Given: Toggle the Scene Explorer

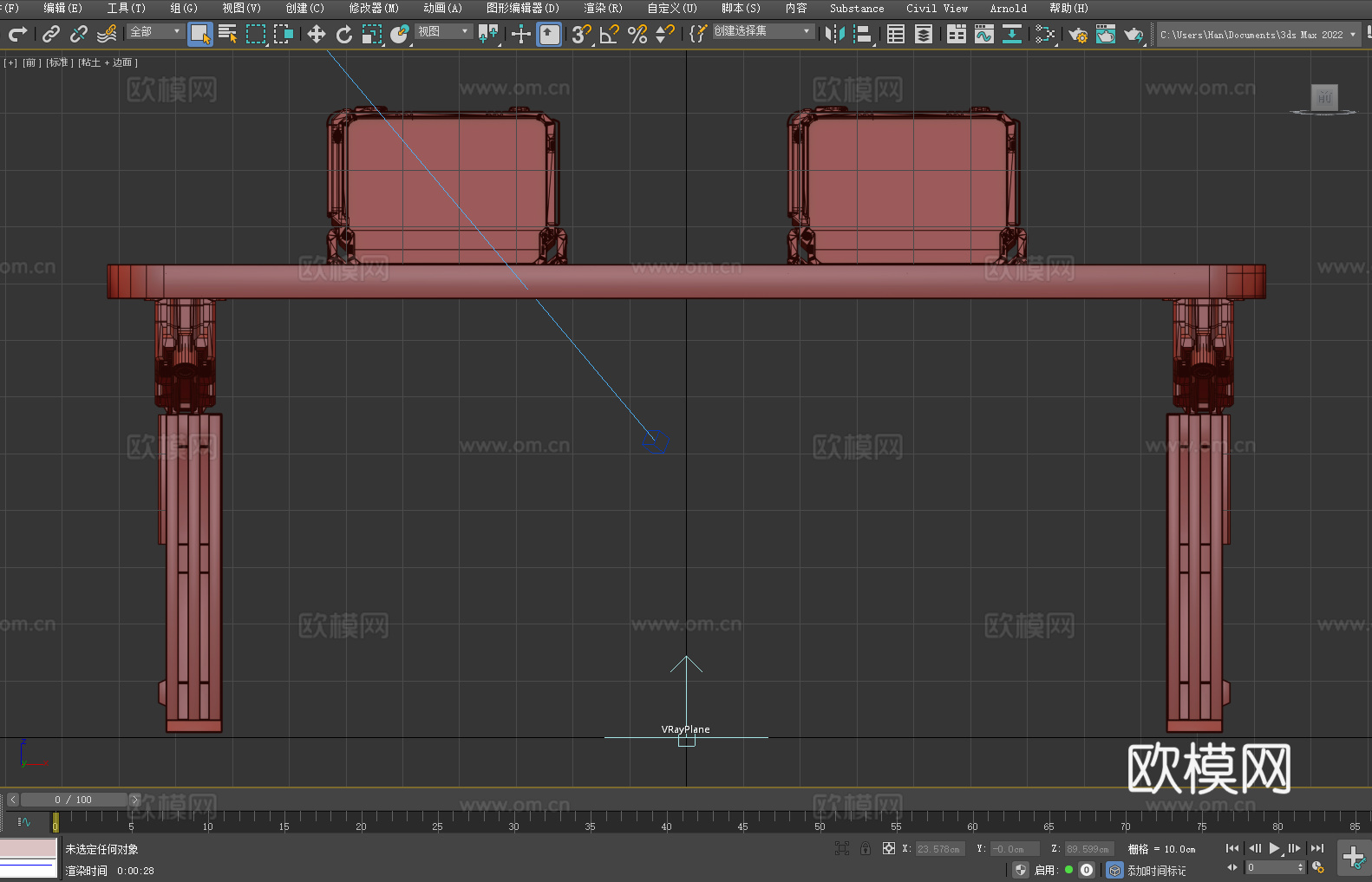Looking at the screenshot, I should [896, 34].
